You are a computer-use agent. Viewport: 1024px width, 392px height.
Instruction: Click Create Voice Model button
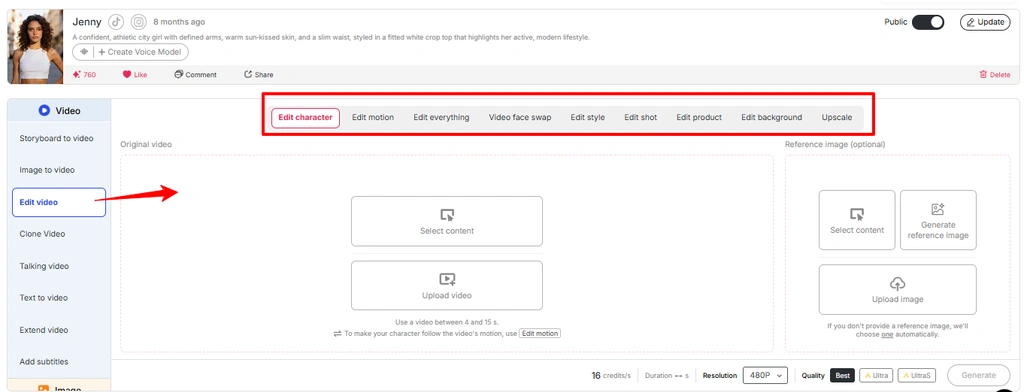click(131, 52)
